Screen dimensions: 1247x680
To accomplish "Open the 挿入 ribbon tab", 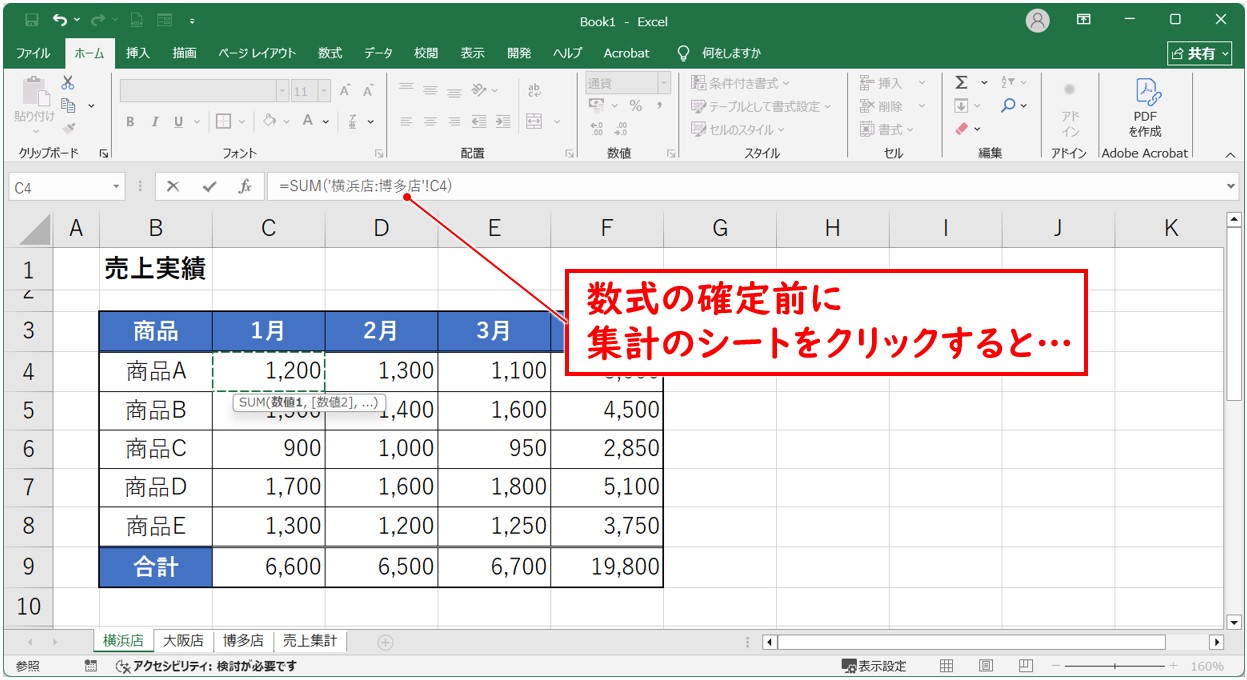I will coord(138,53).
